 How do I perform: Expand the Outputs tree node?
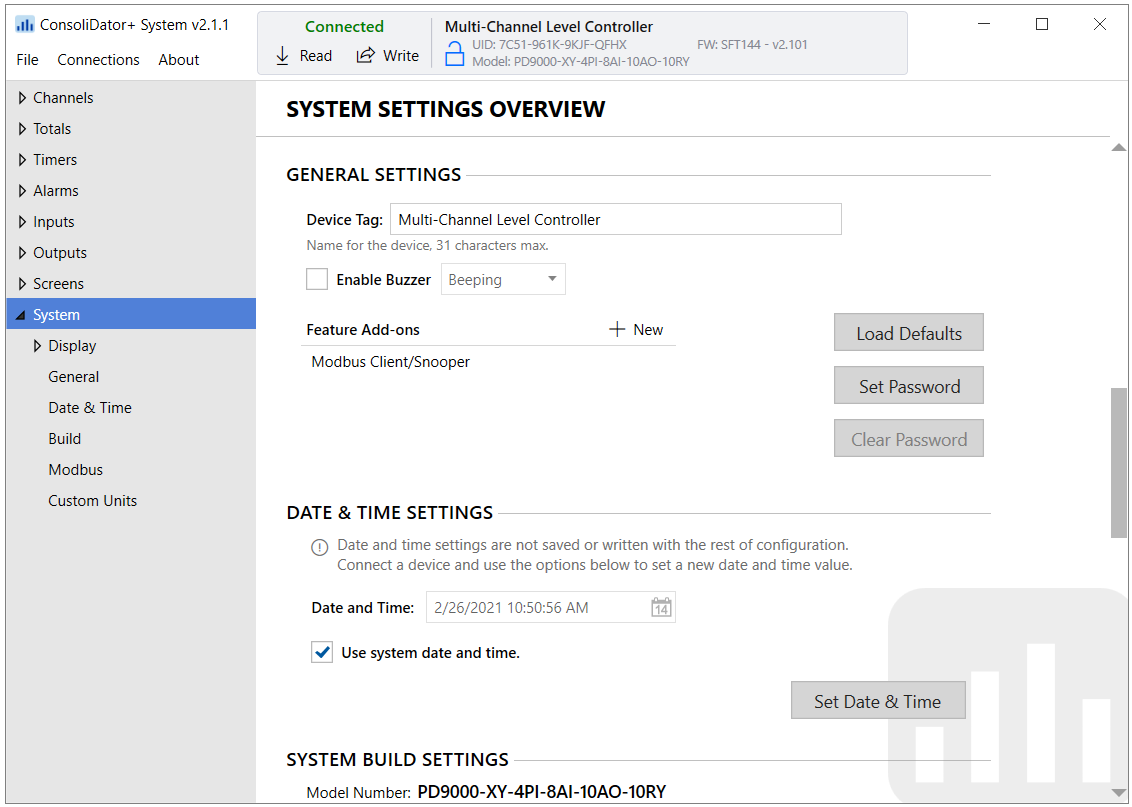point(22,253)
